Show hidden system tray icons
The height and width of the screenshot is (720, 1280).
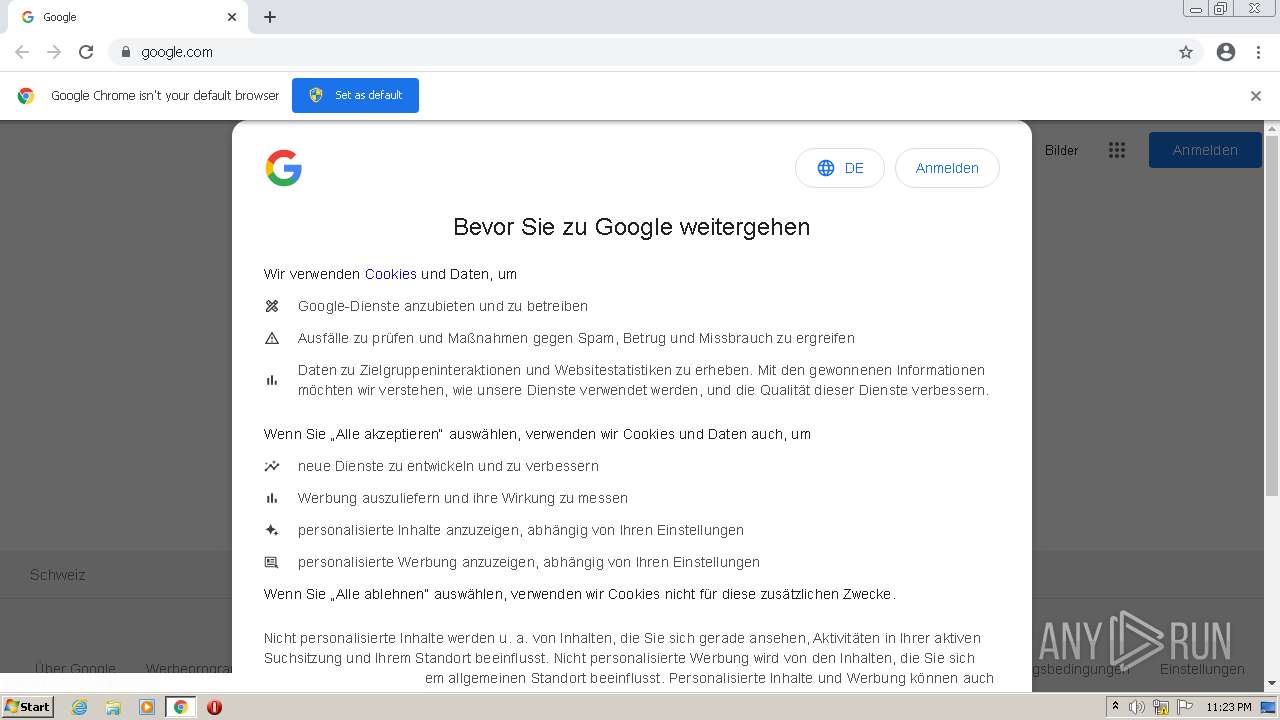[x=1116, y=707]
